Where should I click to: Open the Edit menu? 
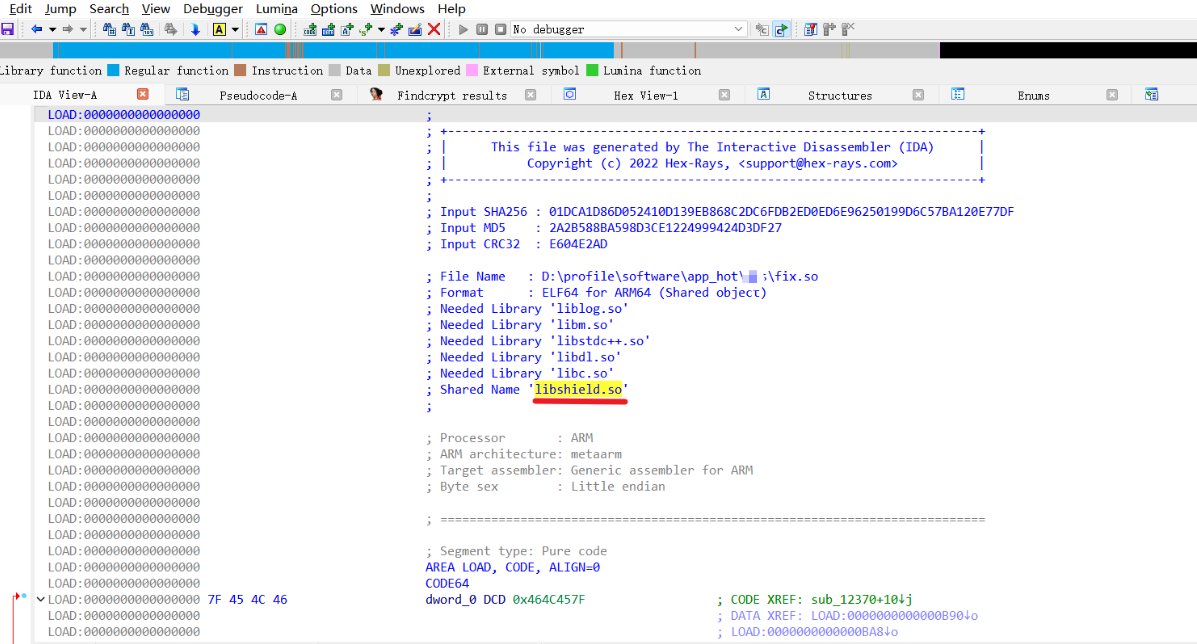coord(20,8)
